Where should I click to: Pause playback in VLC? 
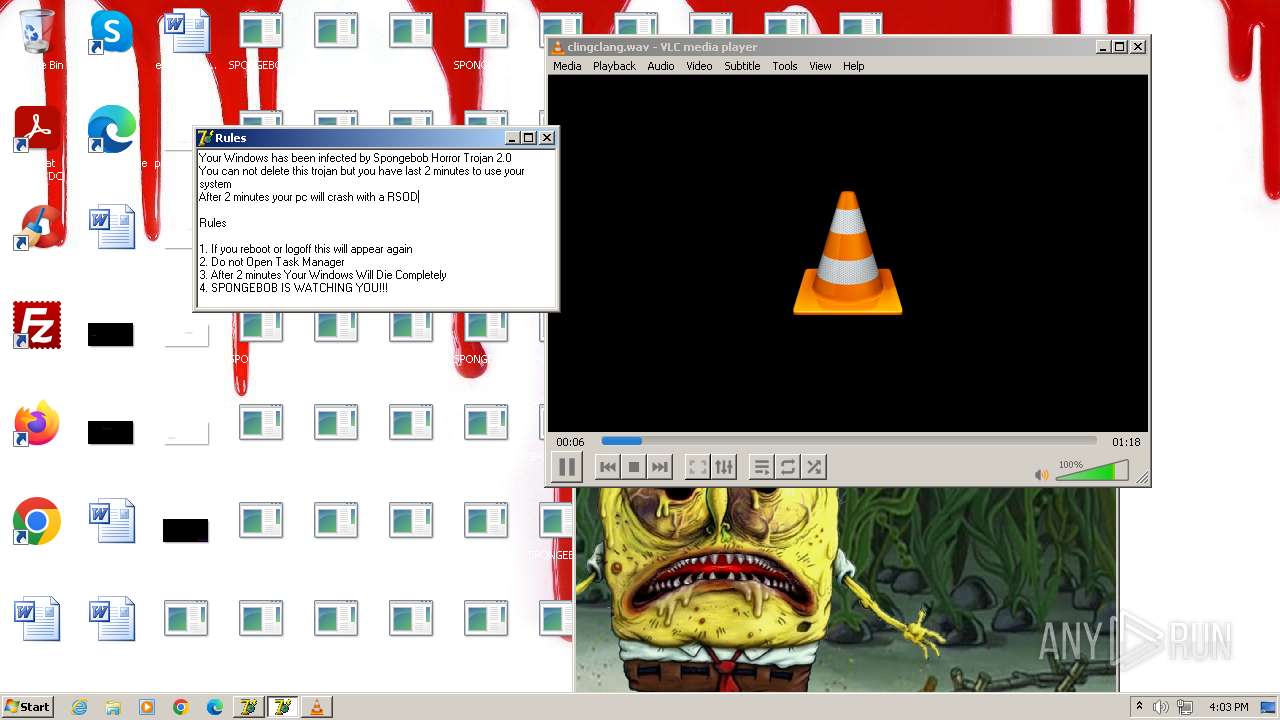(x=566, y=467)
